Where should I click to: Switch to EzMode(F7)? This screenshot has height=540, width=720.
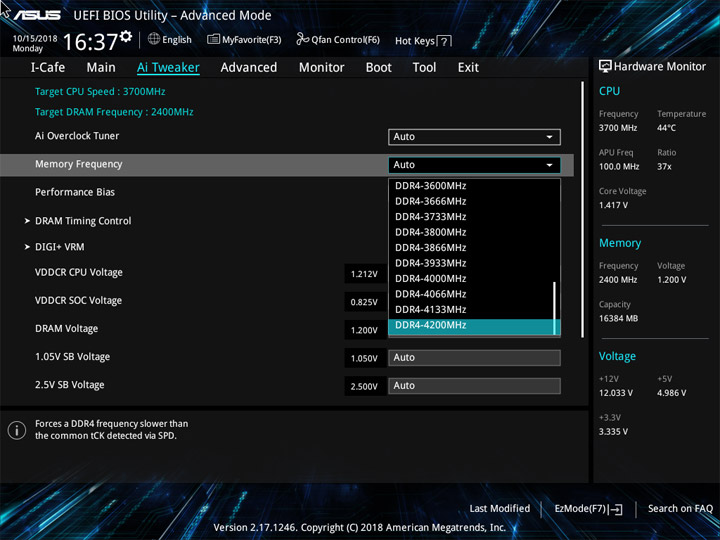tap(589, 509)
